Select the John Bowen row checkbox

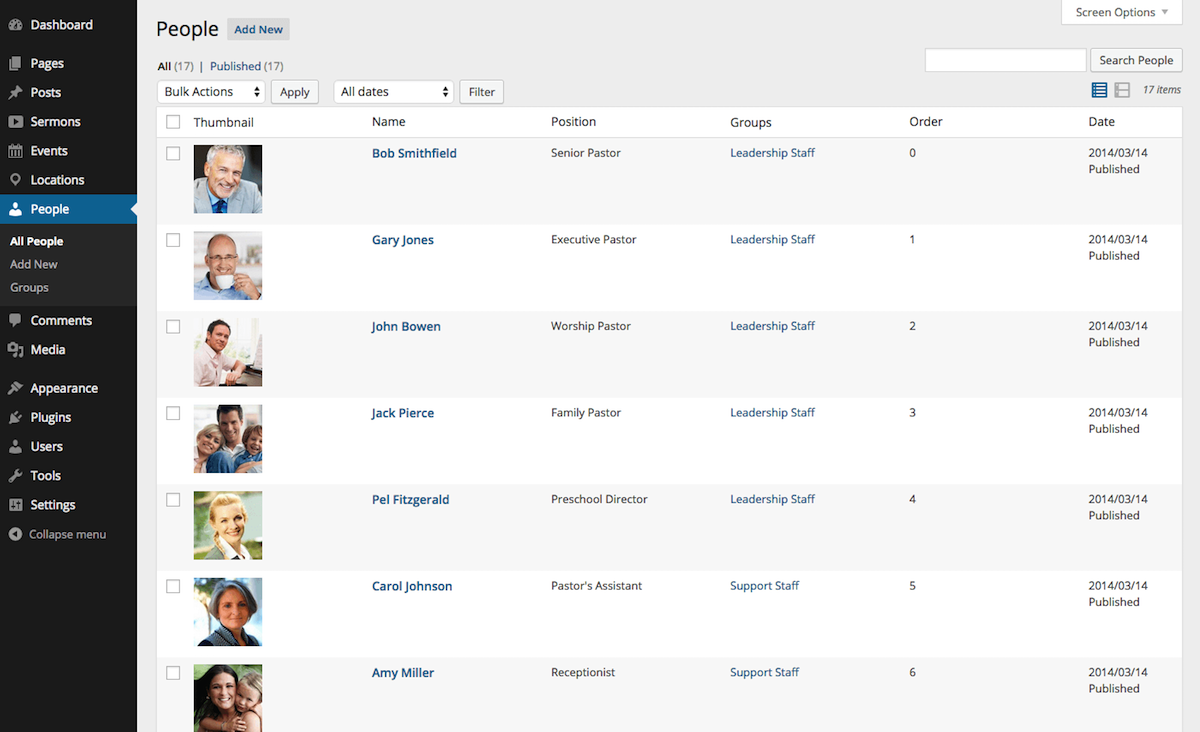pos(173,327)
